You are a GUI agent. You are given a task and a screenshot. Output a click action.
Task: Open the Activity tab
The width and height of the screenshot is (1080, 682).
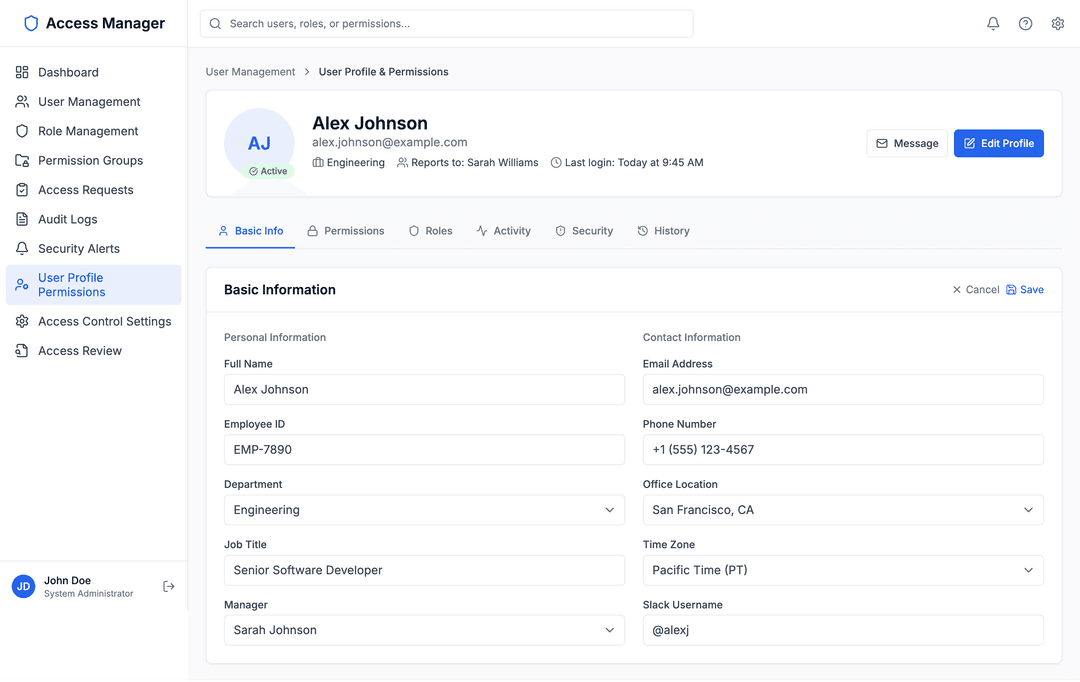tap(504, 230)
